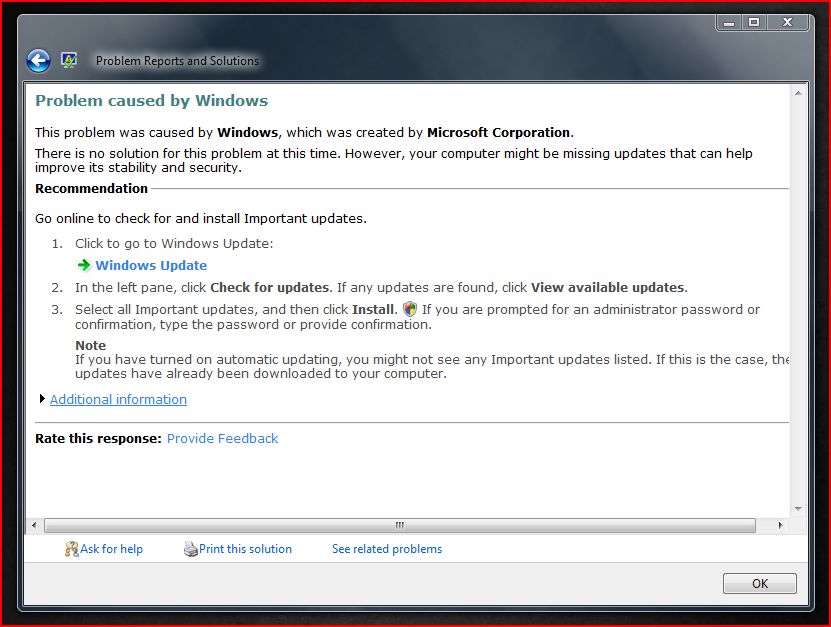
Task: Click the horizontal scrollbar right arrow
Action: pyautogui.click(x=781, y=525)
